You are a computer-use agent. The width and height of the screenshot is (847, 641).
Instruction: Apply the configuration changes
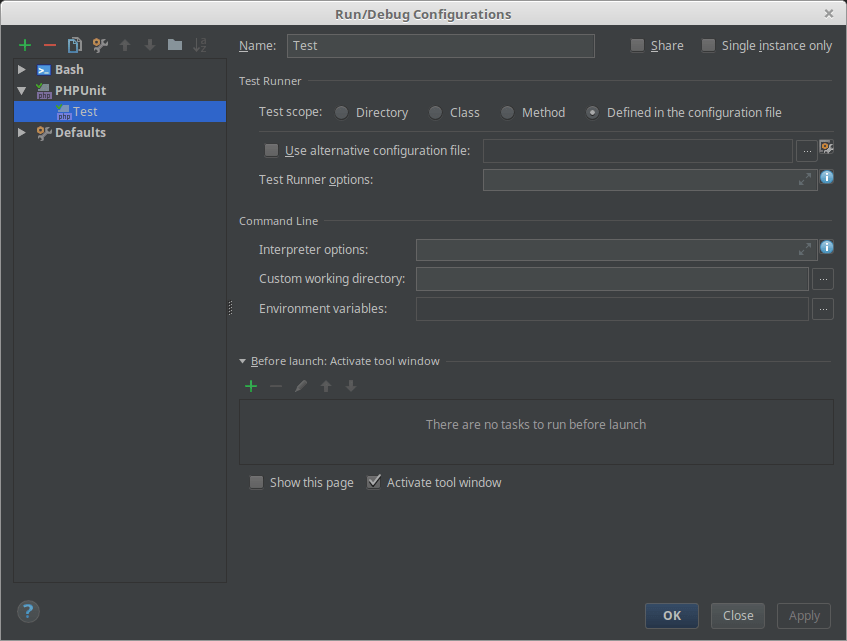(803, 615)
